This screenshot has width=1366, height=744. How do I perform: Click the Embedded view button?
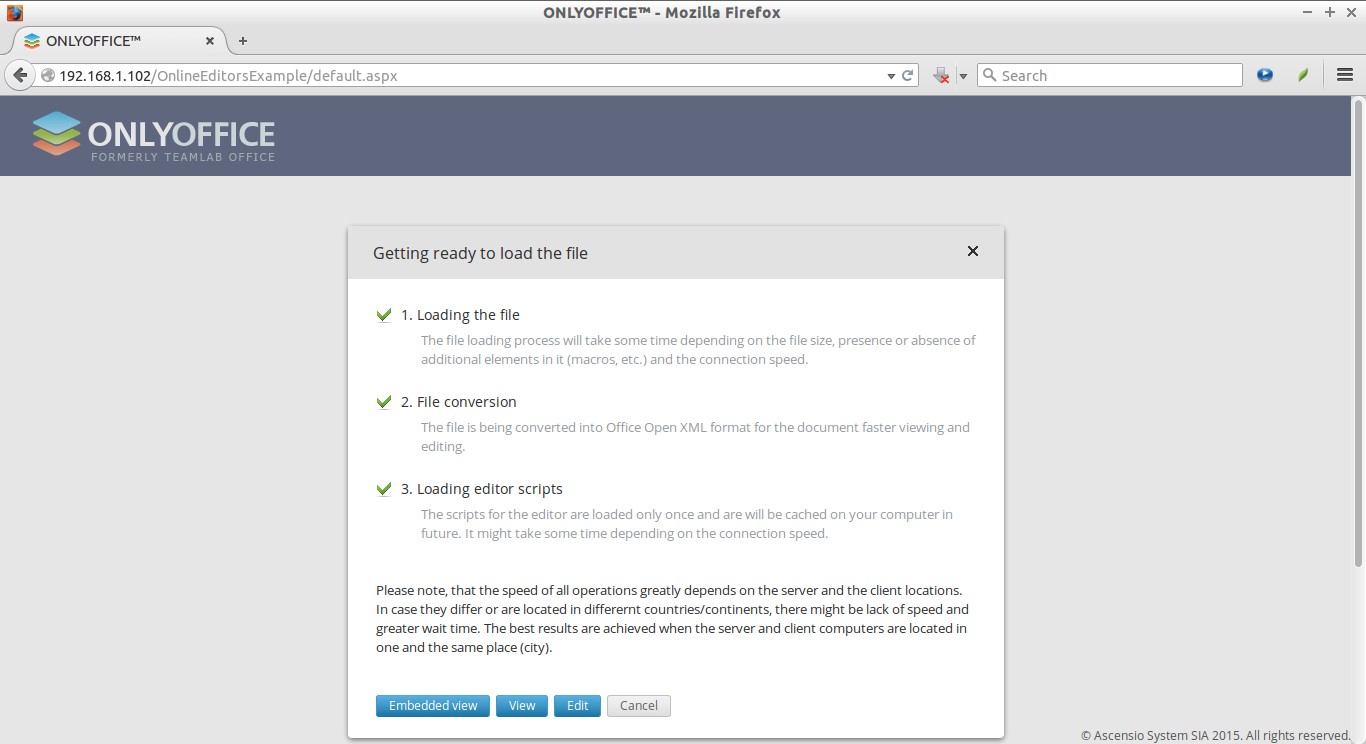(x=433, y=705)
